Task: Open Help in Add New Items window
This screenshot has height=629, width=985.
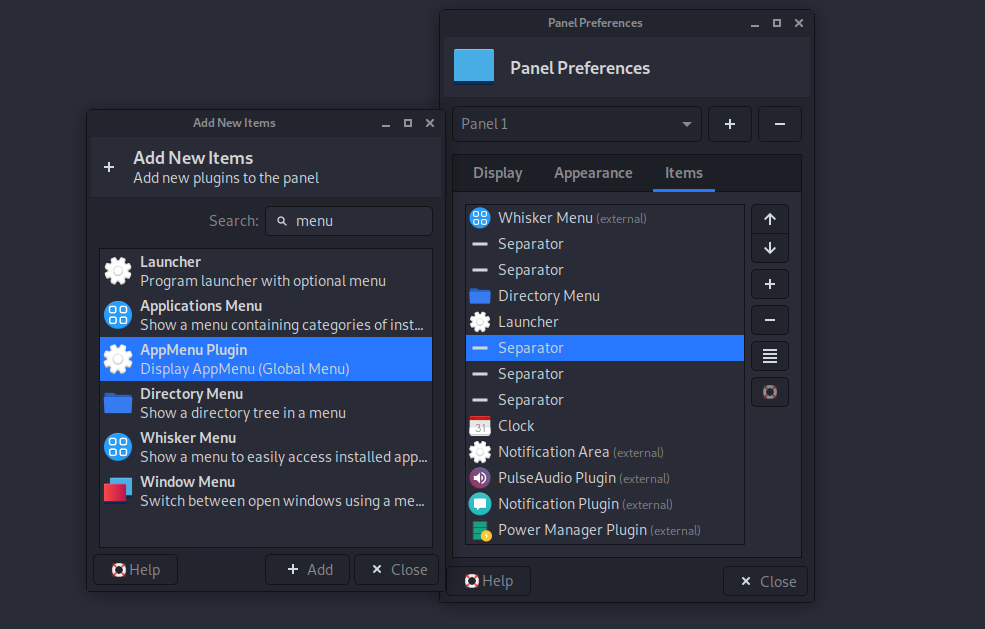Action: [x=135, y=570]
